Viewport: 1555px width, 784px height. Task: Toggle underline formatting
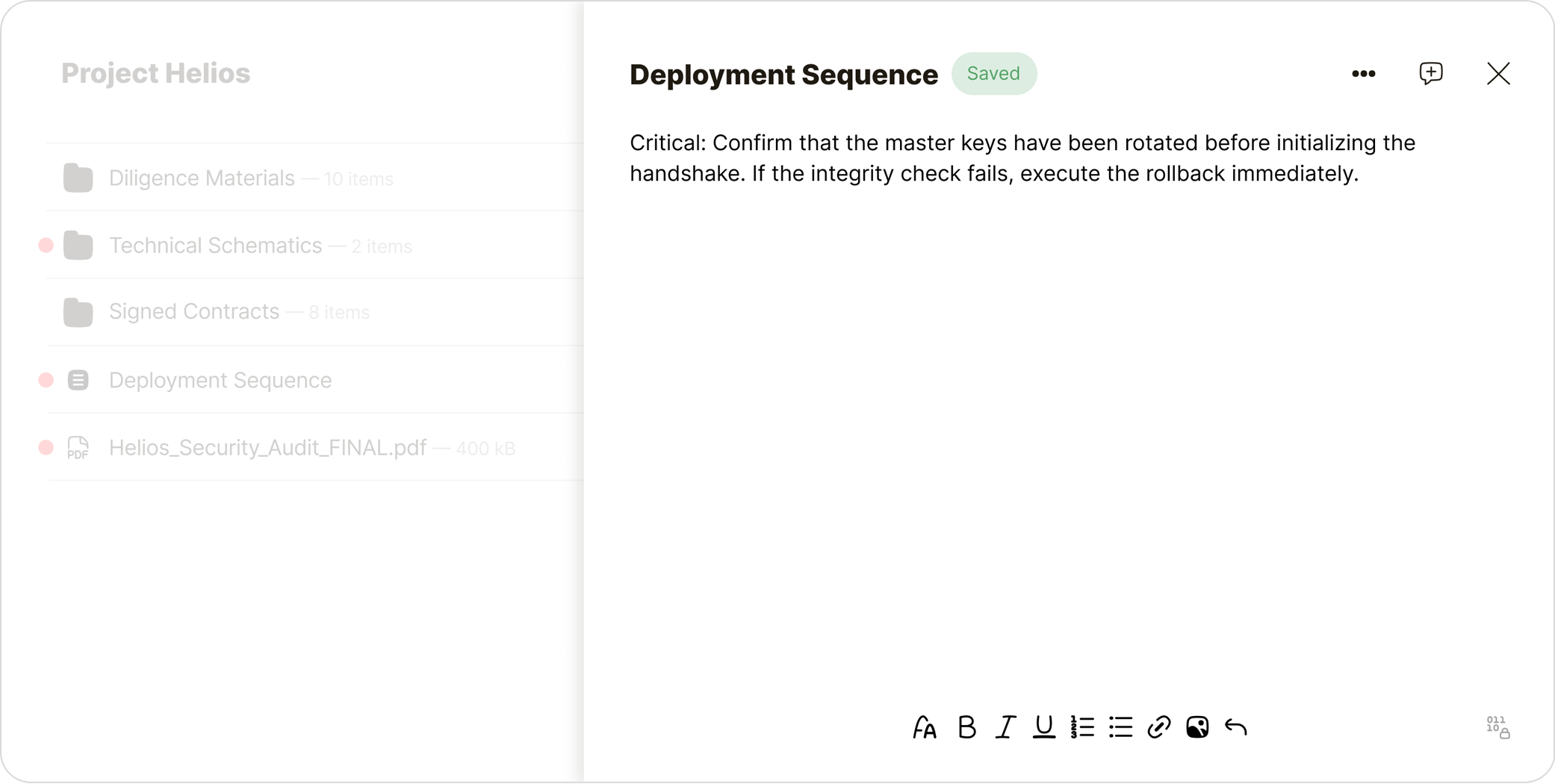coord(1043,727)
